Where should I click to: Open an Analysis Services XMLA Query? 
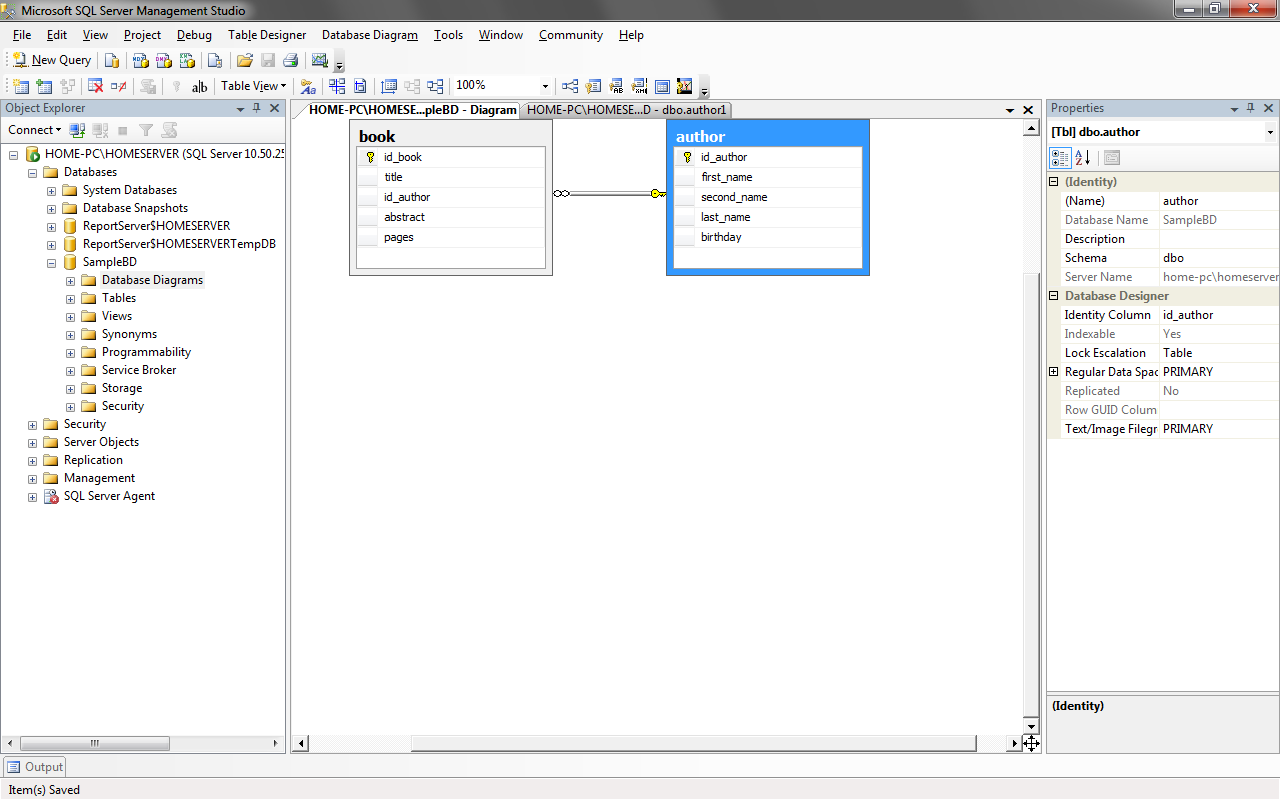(186, 60)
